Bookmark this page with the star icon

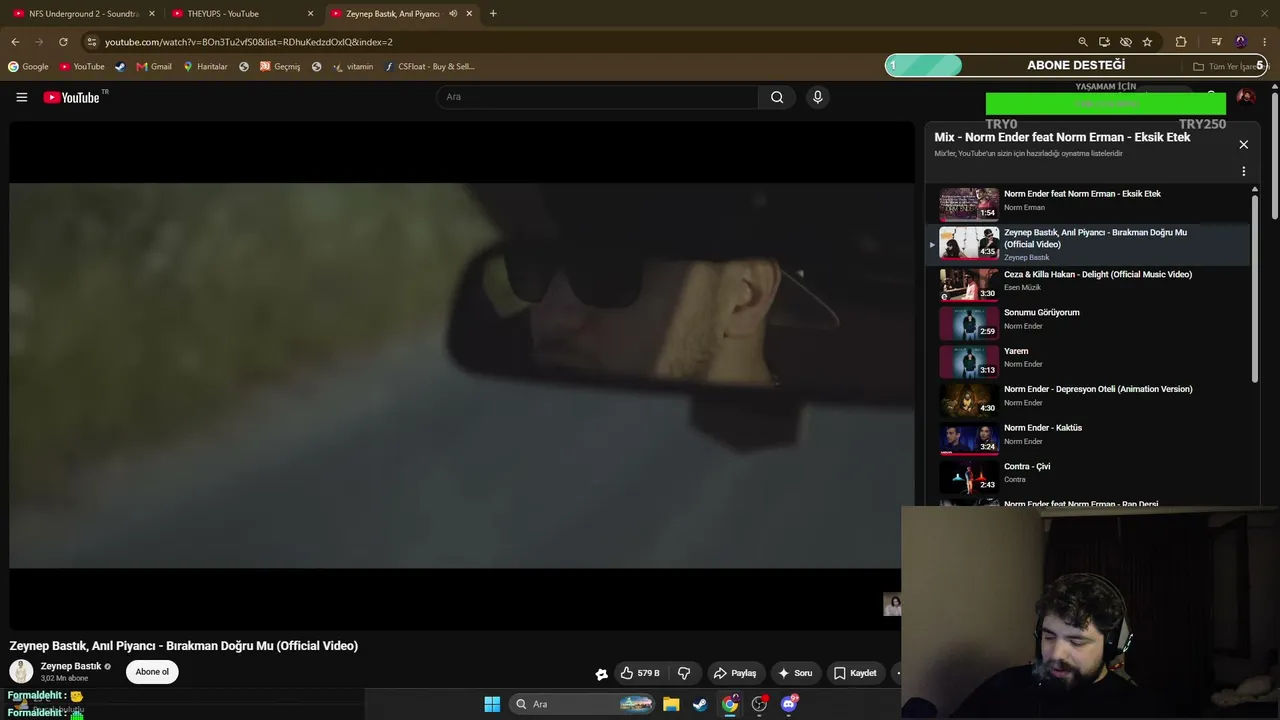point(1147,42)
